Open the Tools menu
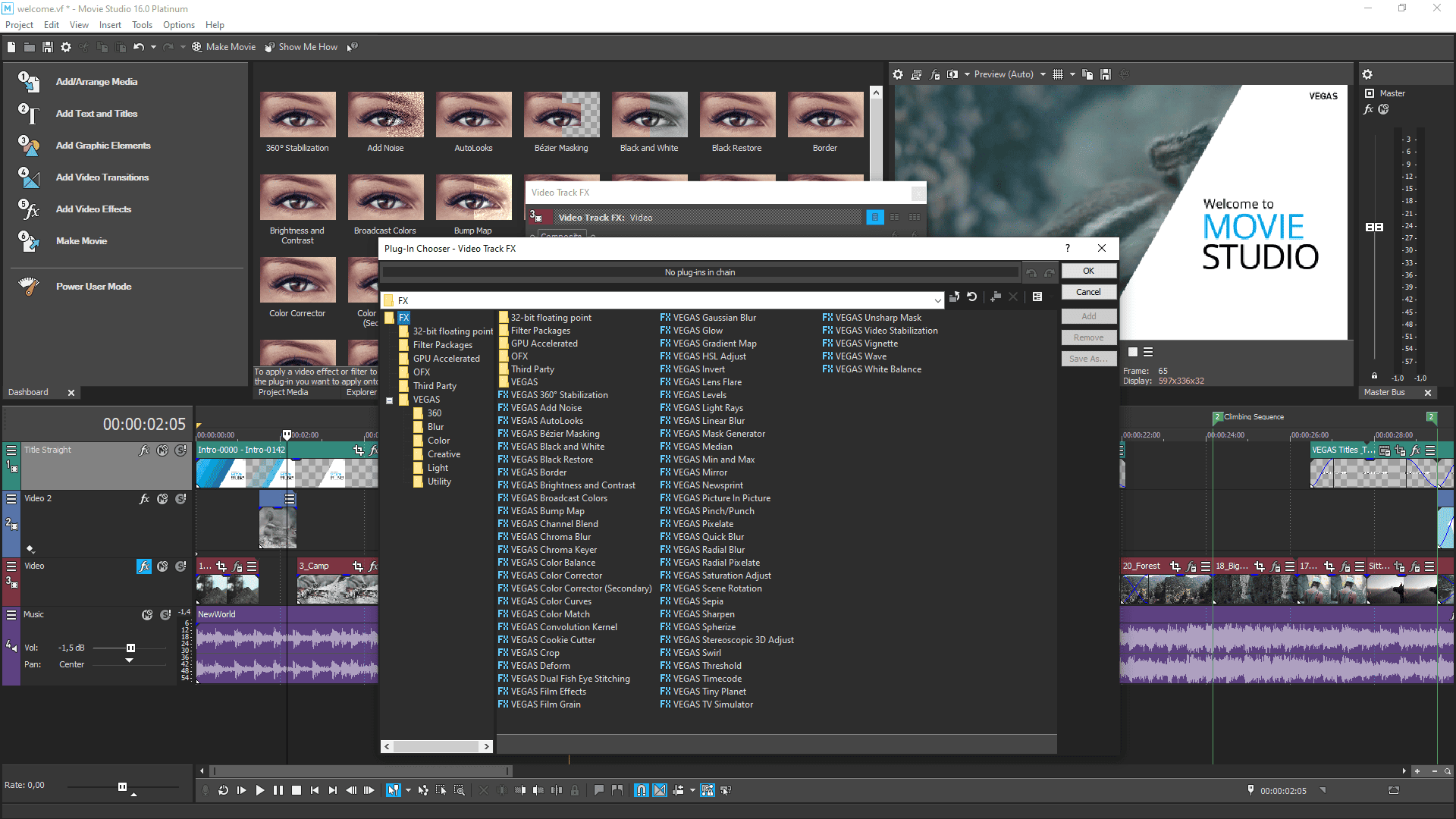 [142, 25]
